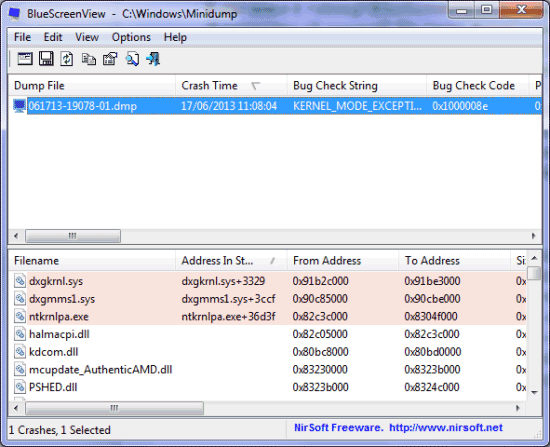Click the file icon next to dxgmms1.sys
This screenshot has width=550, height=447.
20,299
